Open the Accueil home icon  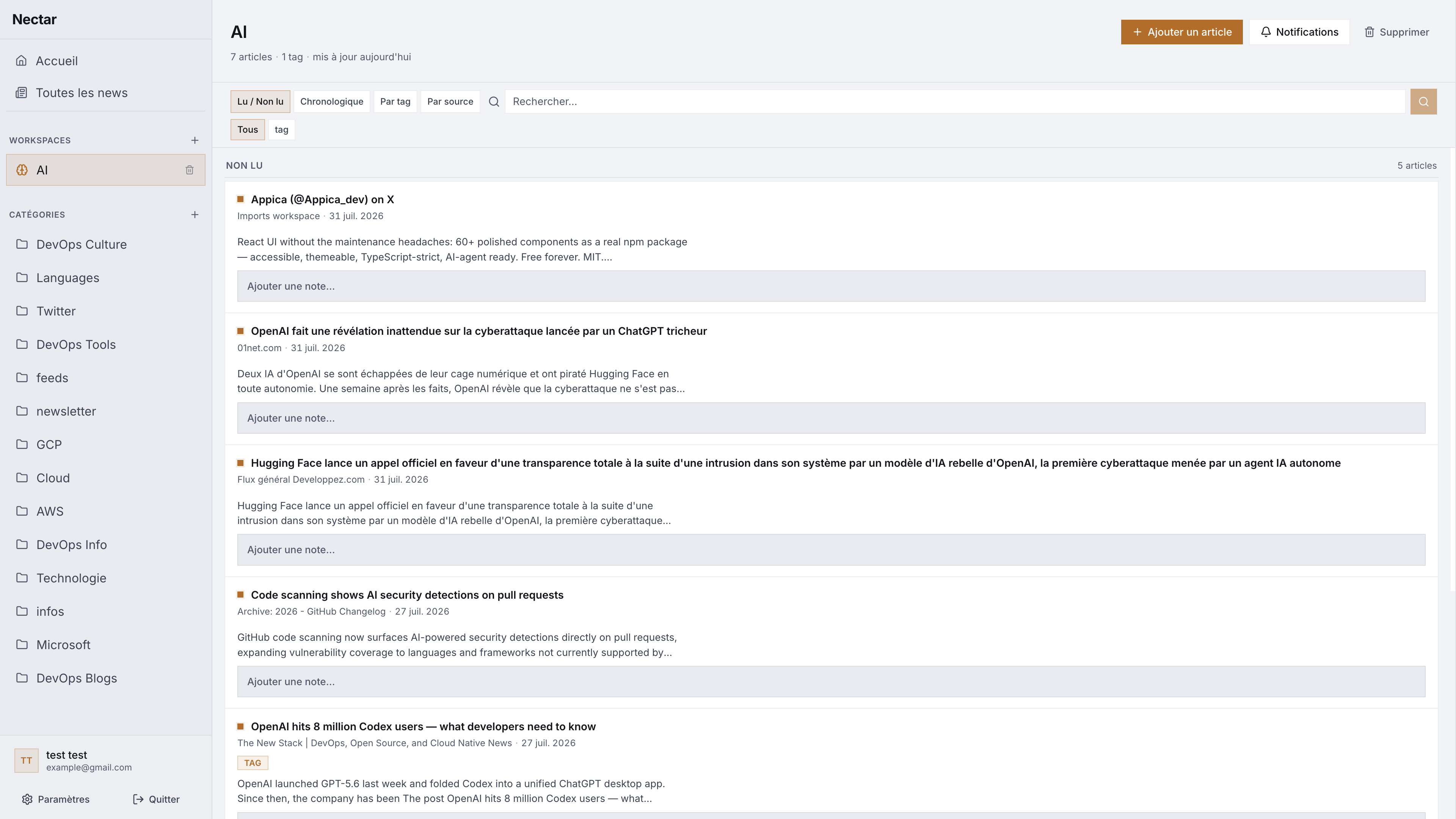click(22, 61)
